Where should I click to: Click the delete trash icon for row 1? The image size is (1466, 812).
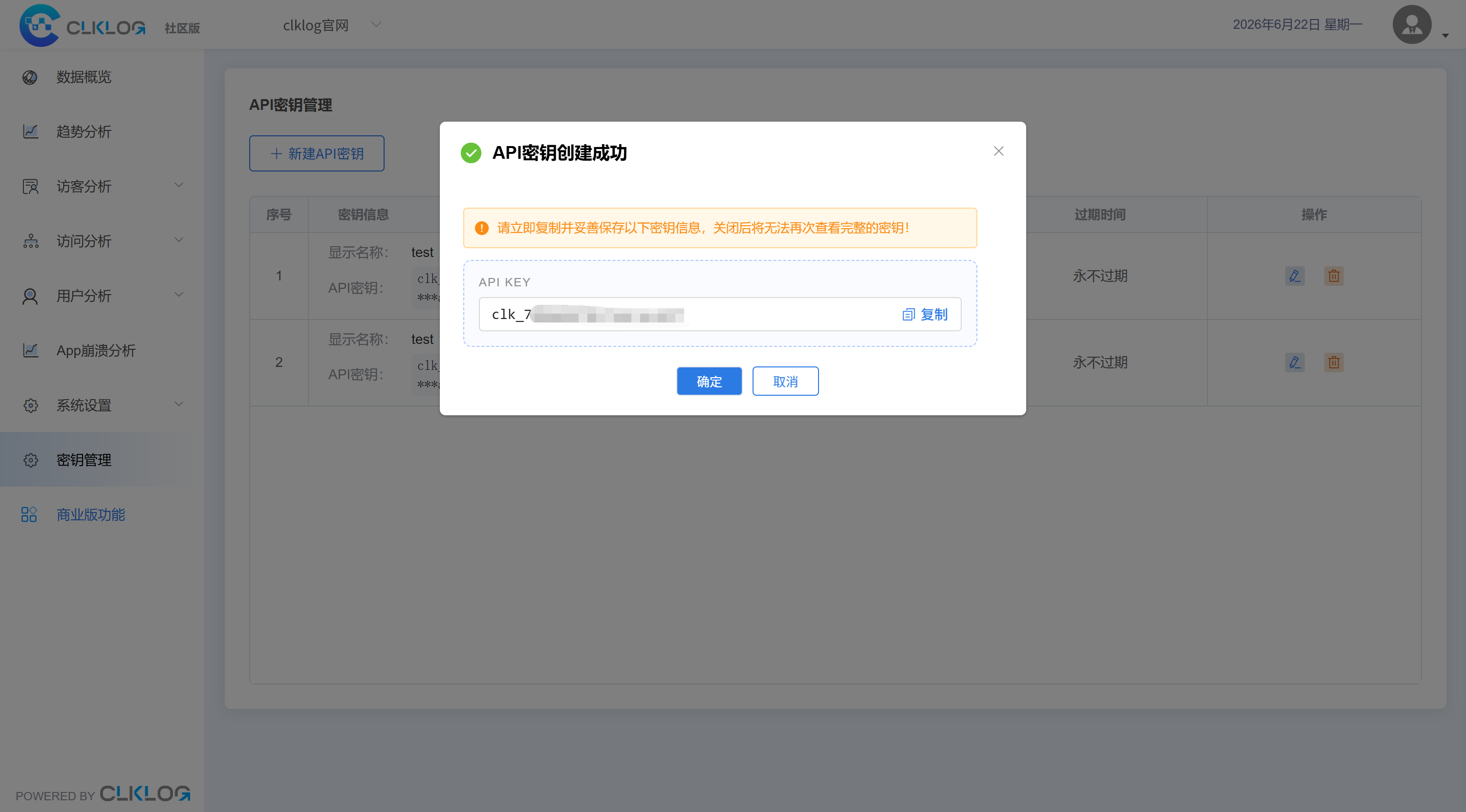click(1334, 276)
